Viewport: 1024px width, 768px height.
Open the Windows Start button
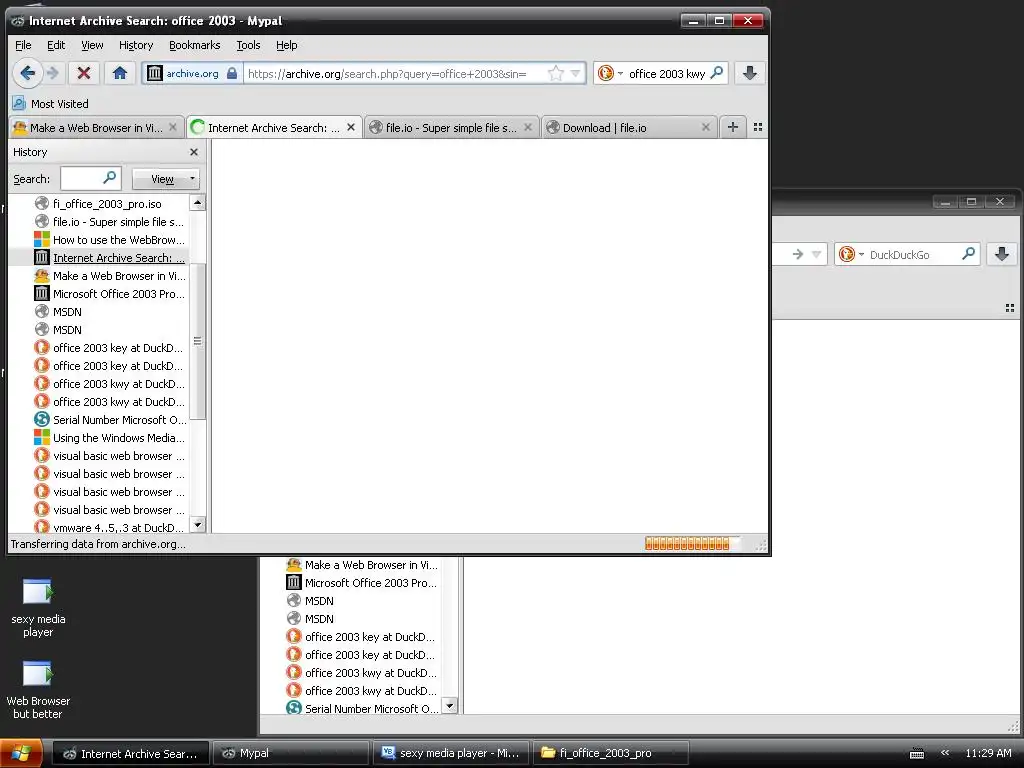(21, 754)
